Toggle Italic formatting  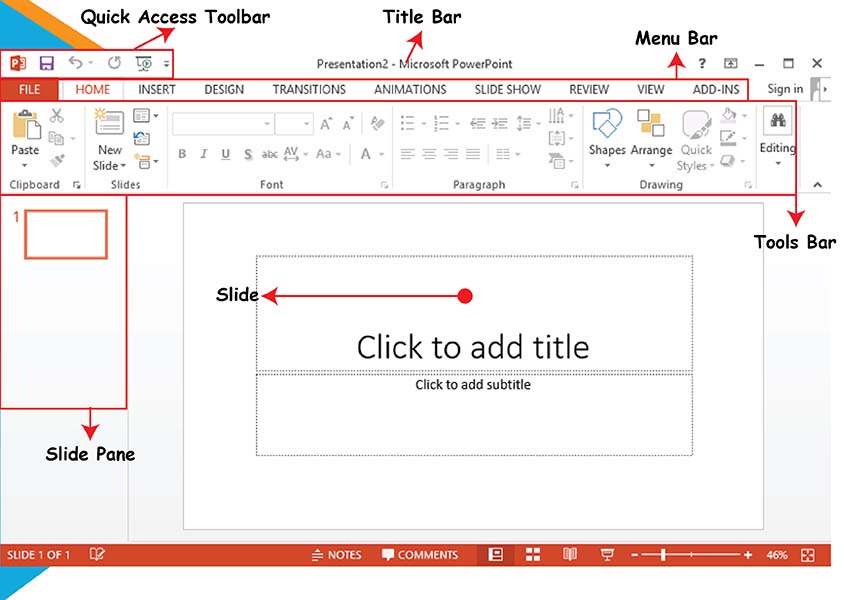pos(203,154)
